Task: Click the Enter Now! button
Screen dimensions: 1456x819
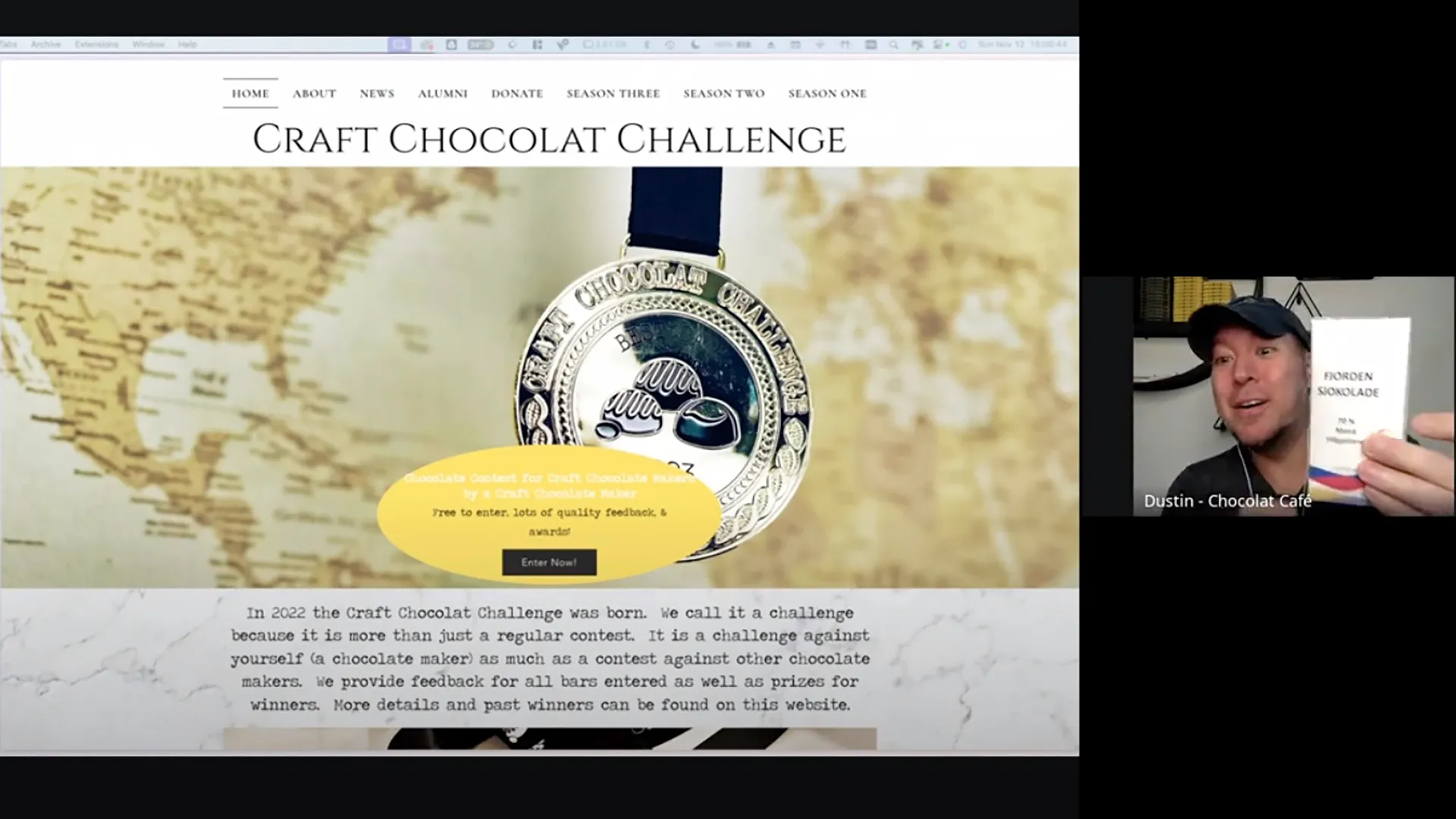Action: pos(548,562)
